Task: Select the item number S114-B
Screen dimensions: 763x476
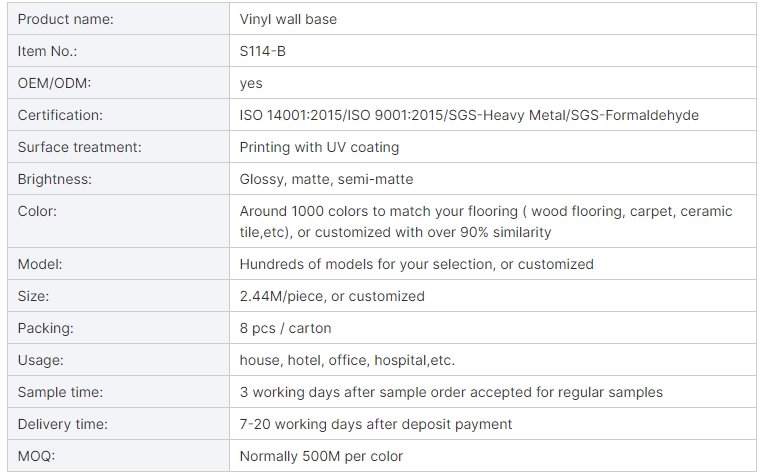Action: tap(262, 51)
